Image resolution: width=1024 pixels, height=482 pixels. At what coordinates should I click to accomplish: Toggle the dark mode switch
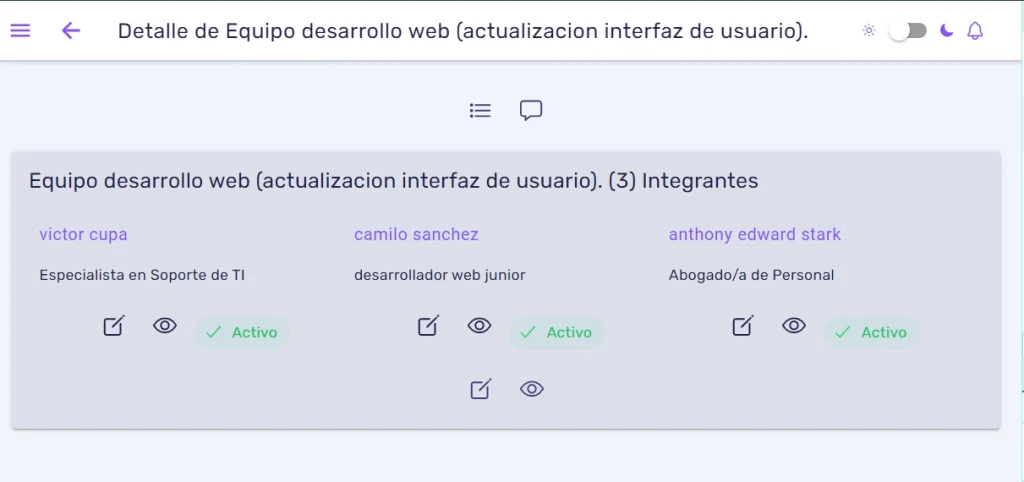tap(908, 31)
